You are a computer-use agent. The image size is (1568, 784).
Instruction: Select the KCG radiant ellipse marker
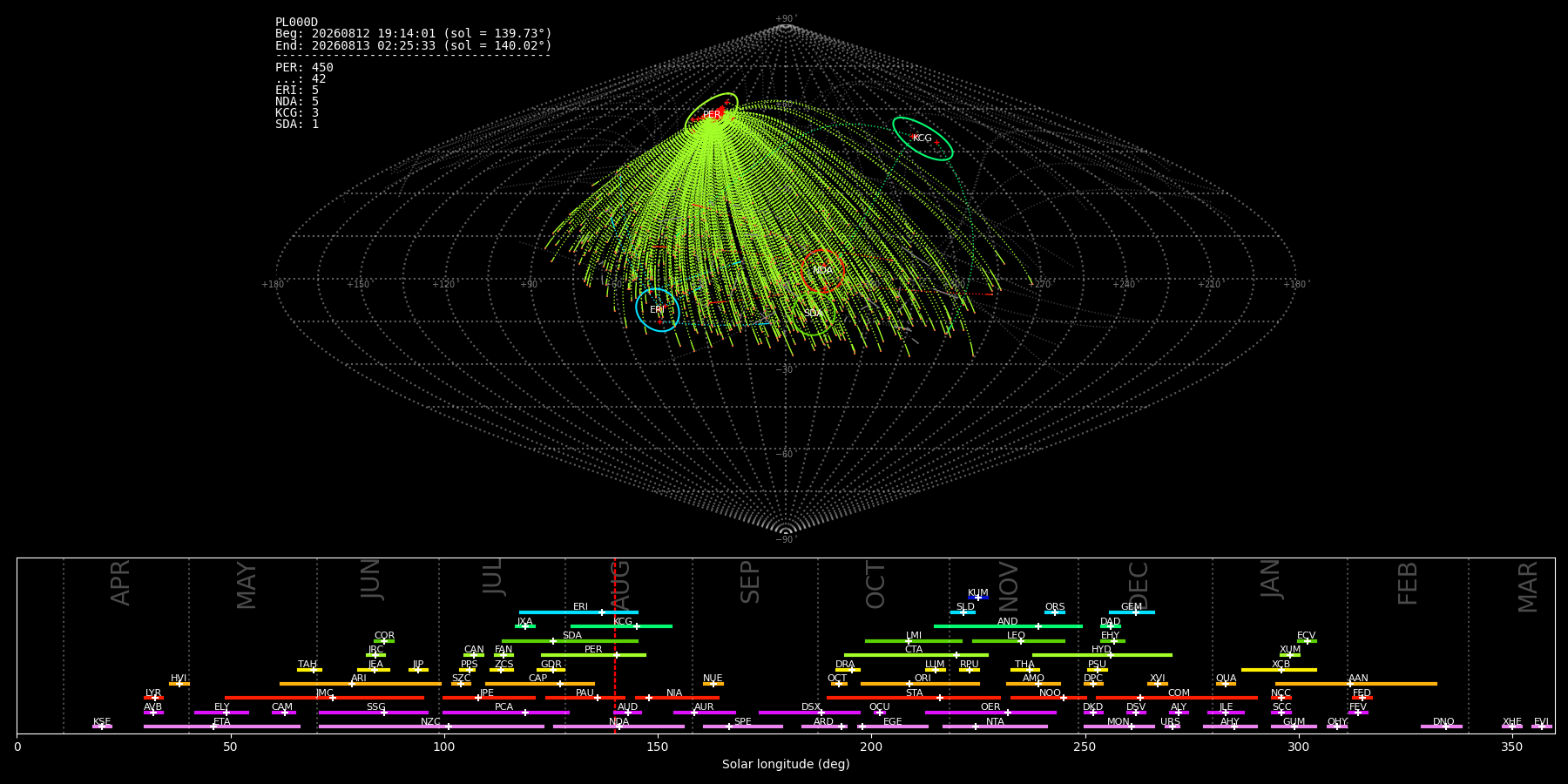click(x=923, y=139)
